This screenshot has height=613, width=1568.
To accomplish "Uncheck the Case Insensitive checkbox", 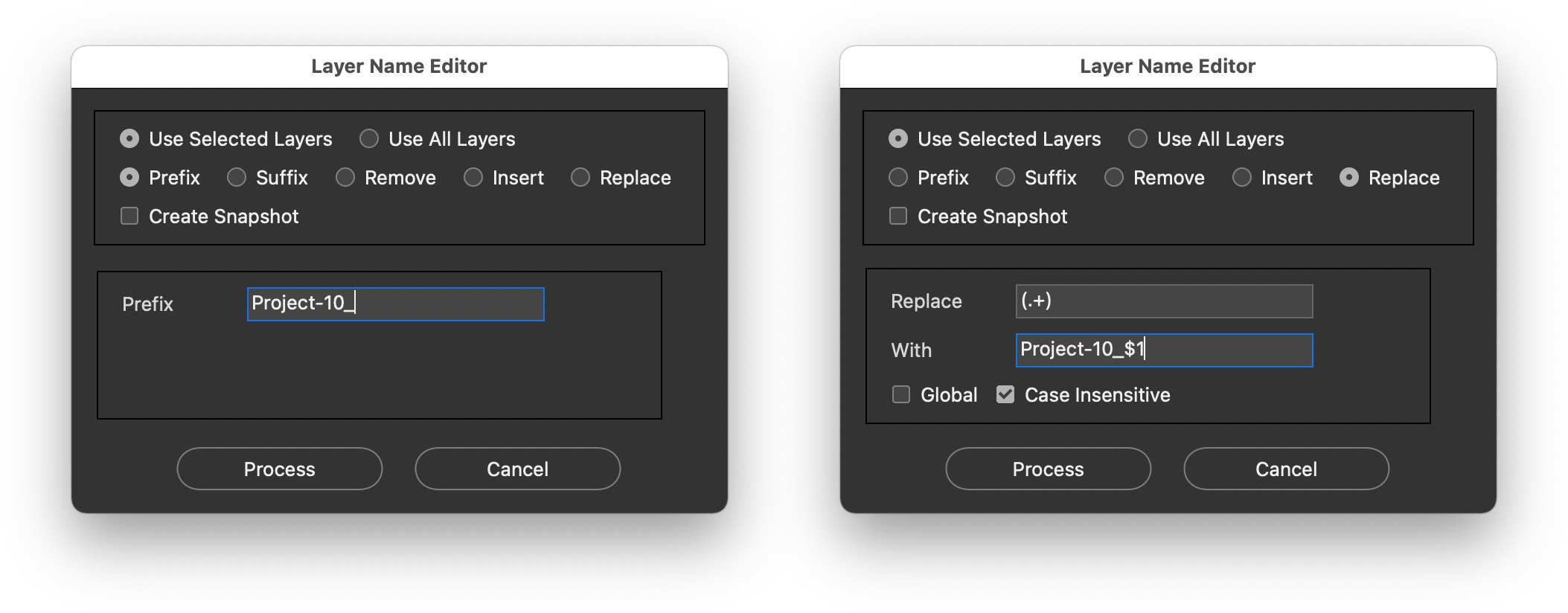I will [x=1006, y=394].
